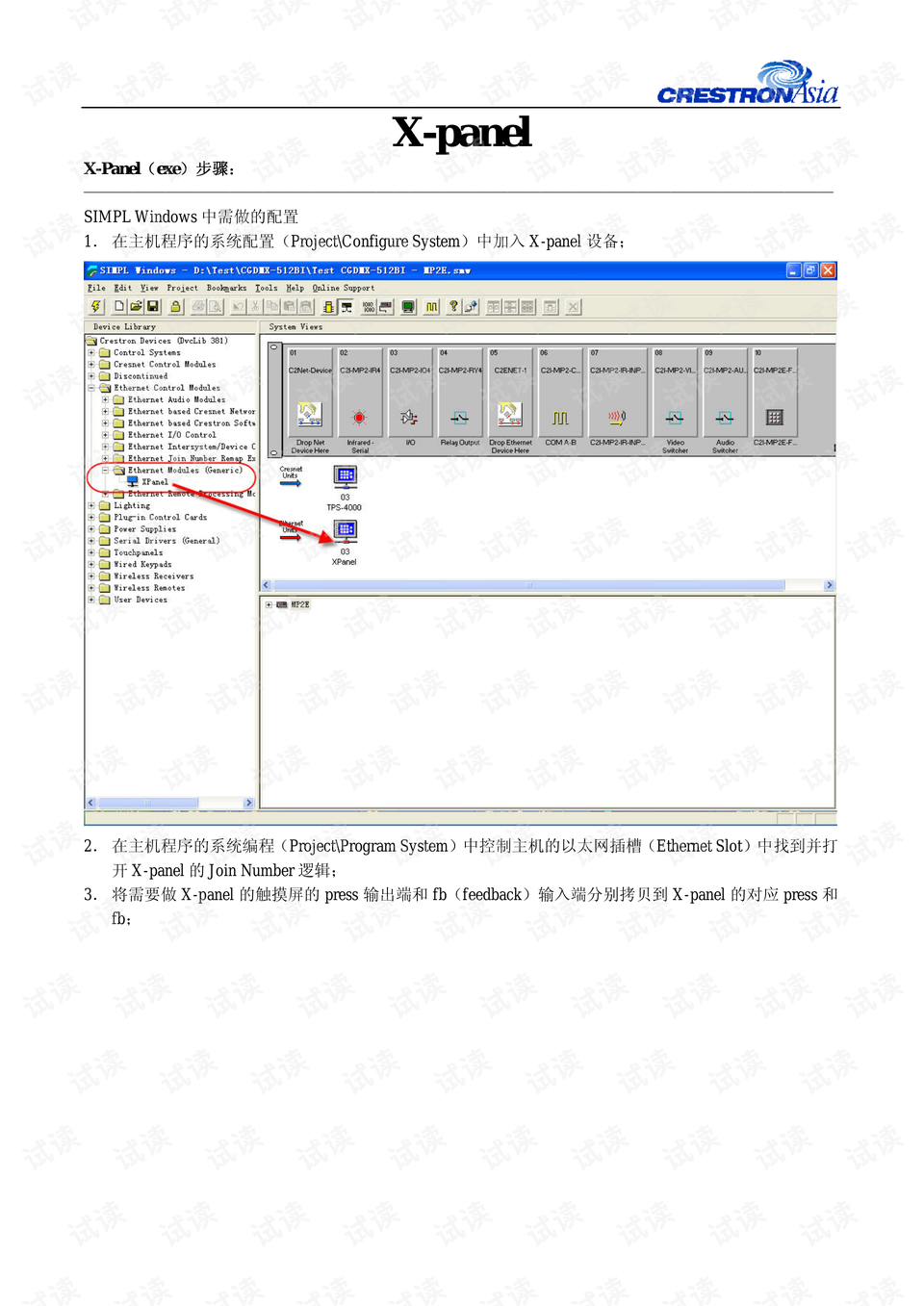Click the COM A-B slot icon
Image resolution: width=924 pixels, height=1306 pixels.
tap(560, 415)
